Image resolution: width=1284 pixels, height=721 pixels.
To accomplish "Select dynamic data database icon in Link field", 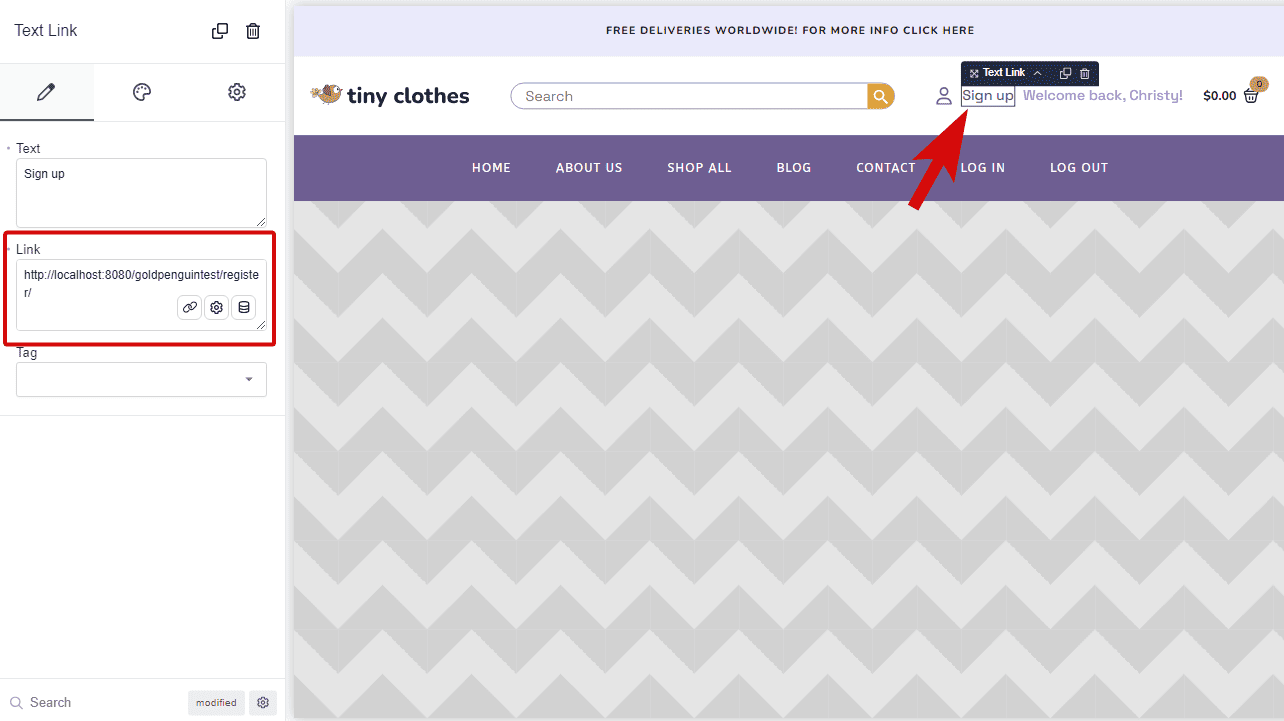I will (x=243, y=307).
